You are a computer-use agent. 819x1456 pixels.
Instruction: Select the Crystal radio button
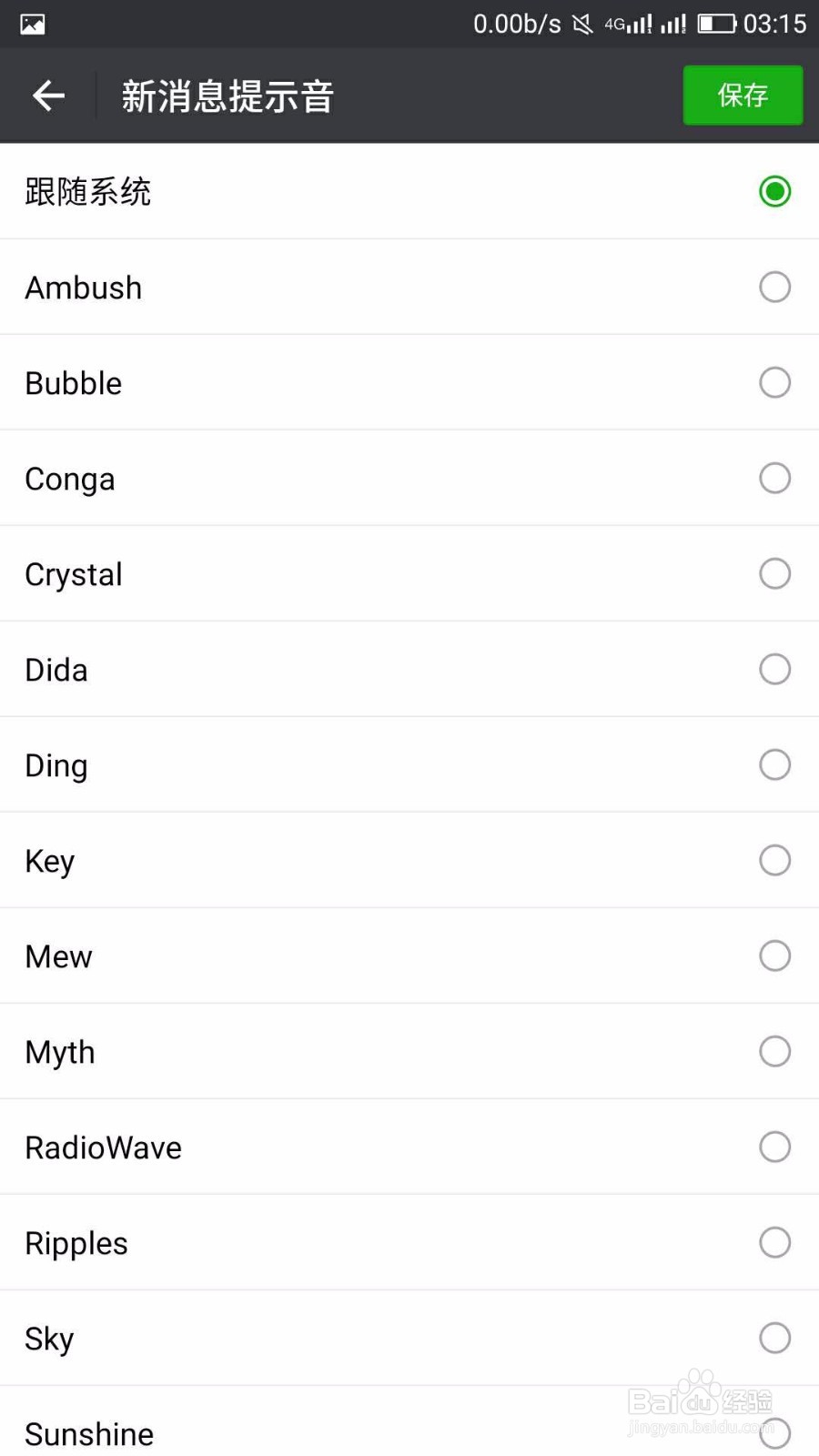774,574
